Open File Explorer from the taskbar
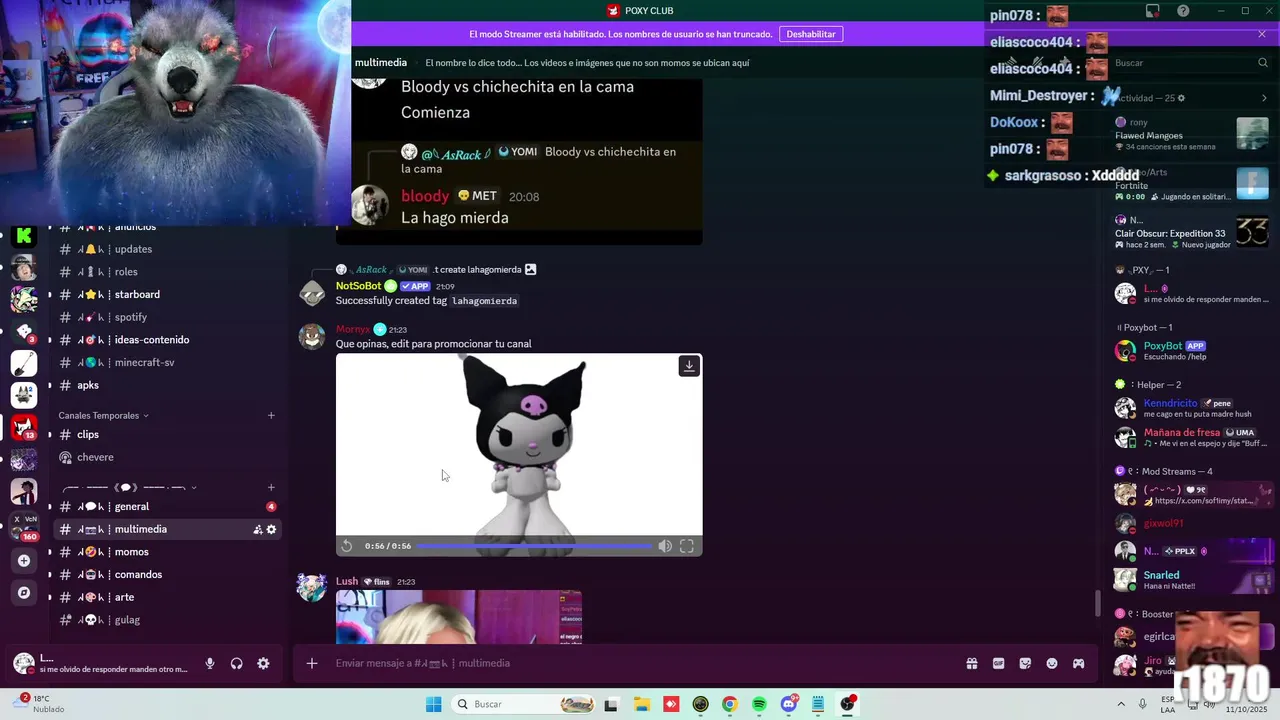 coord(641,704)
